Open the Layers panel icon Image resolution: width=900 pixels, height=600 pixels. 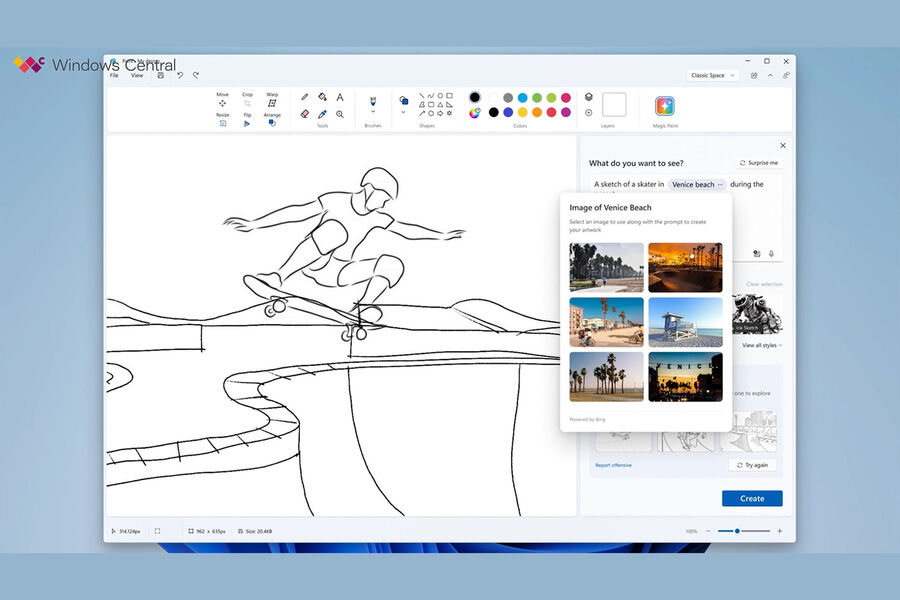[x=589, y=97]
